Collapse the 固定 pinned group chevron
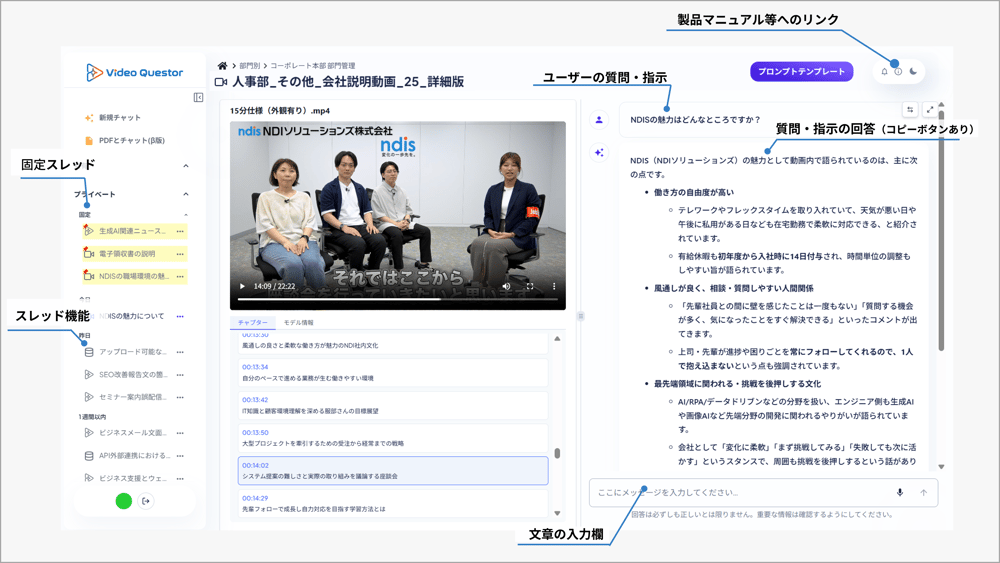 click(186, 215)
